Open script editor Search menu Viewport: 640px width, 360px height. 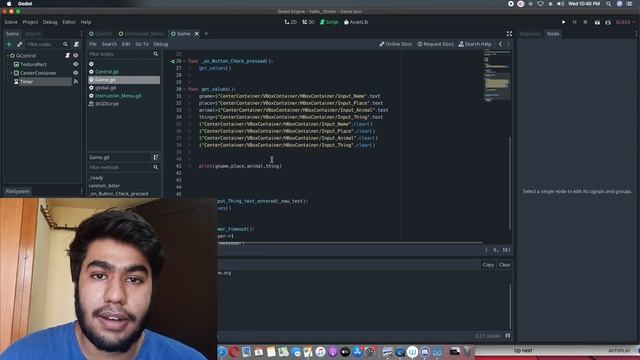(x=109, y=44)
